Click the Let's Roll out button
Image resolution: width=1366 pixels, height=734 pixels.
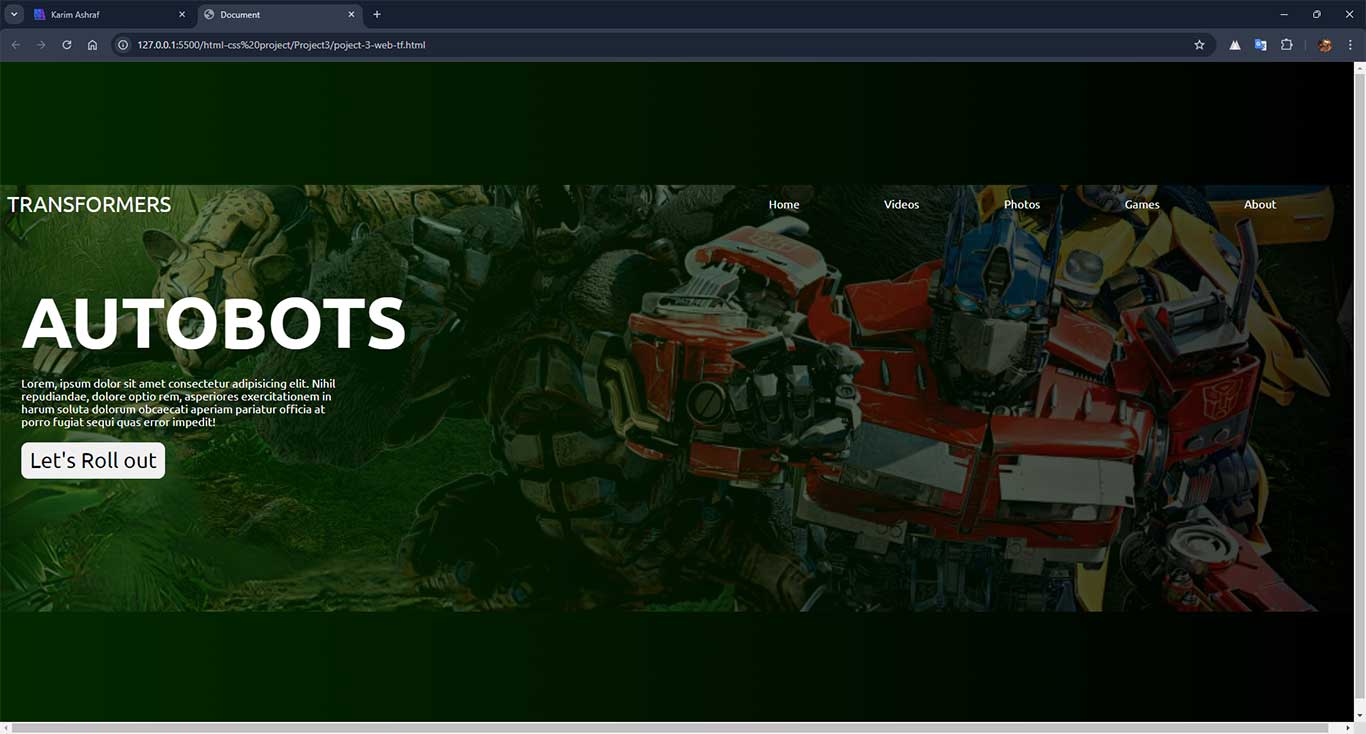point(93,461)
